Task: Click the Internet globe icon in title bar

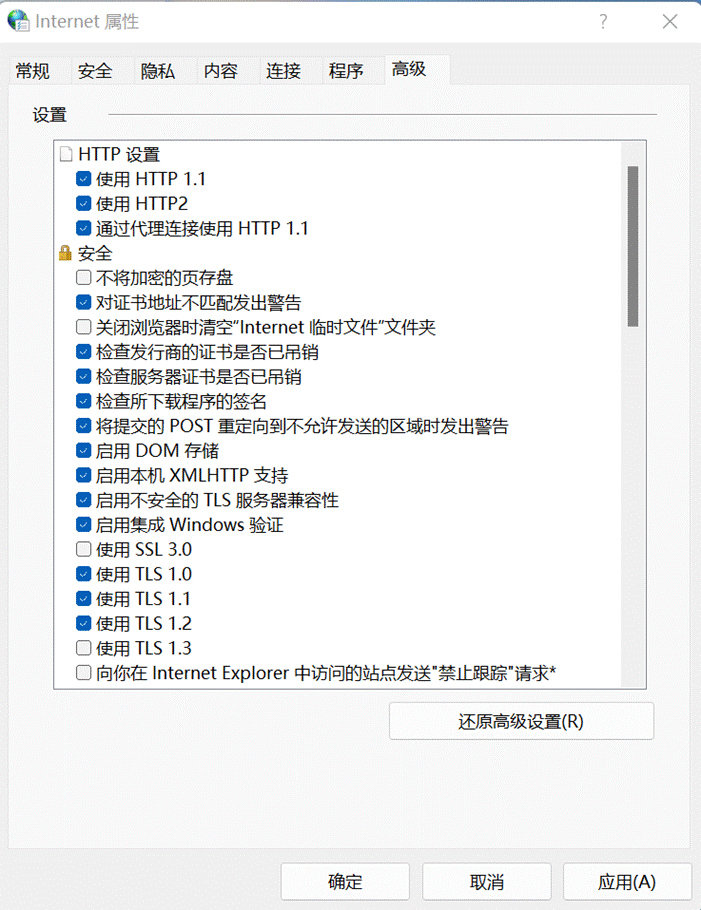Action: pyautogui.click(x=19, y=21)
